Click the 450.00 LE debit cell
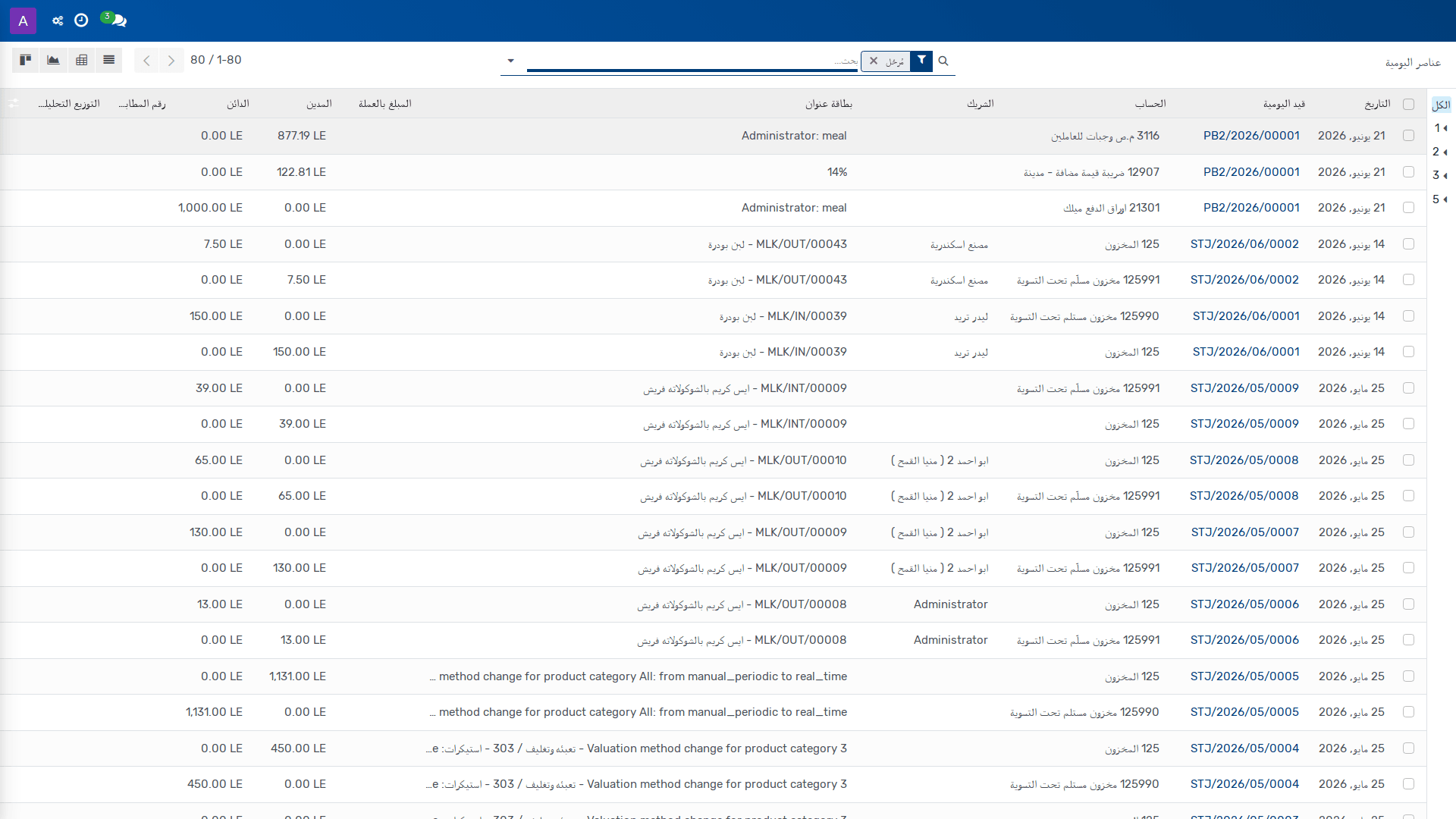The width and height of the screenshot is (1456, 819). (x=298, y=748)
